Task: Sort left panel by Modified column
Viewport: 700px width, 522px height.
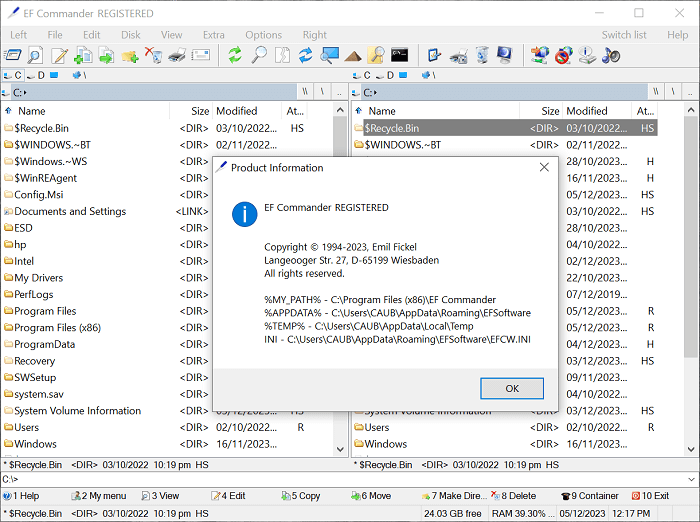Action: pos(237,111)
